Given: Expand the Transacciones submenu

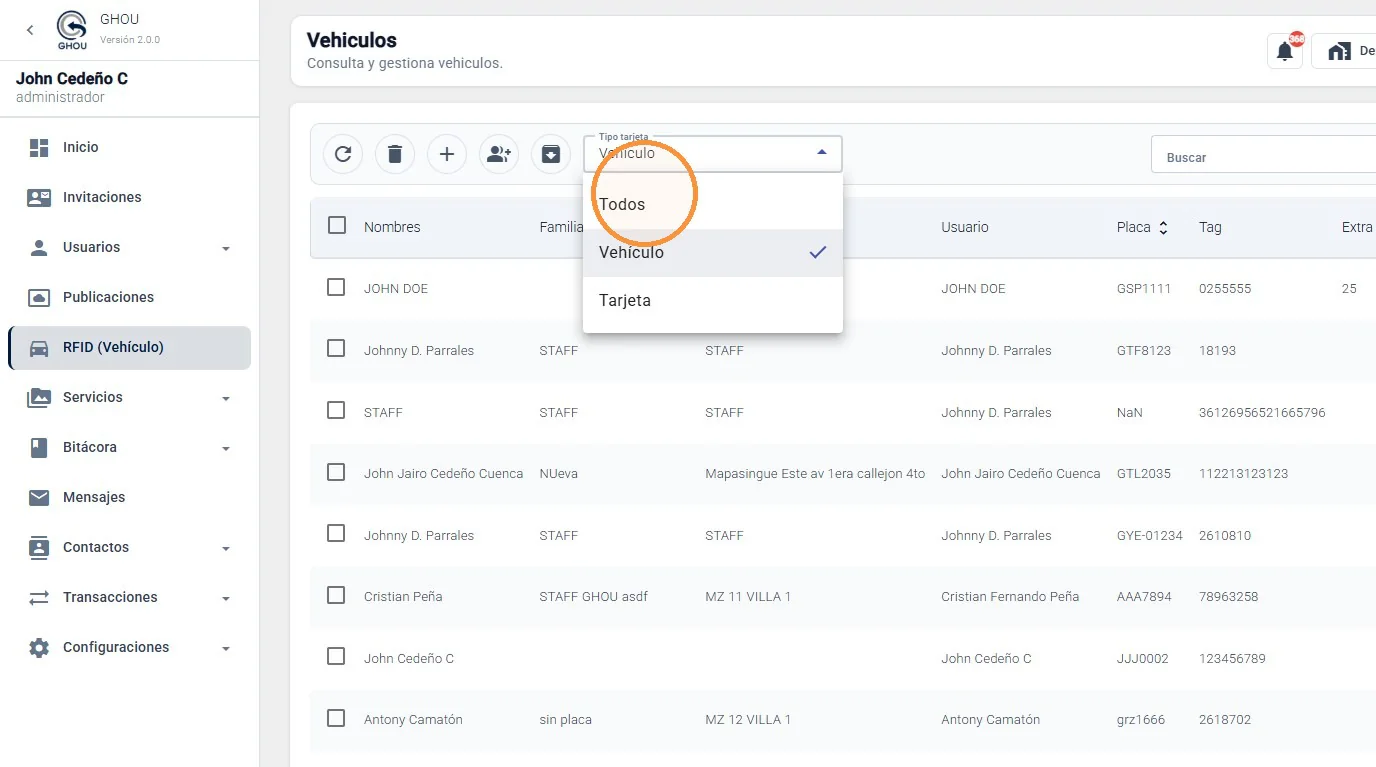Looking at the screenshot, I should (x=226, y=598).
